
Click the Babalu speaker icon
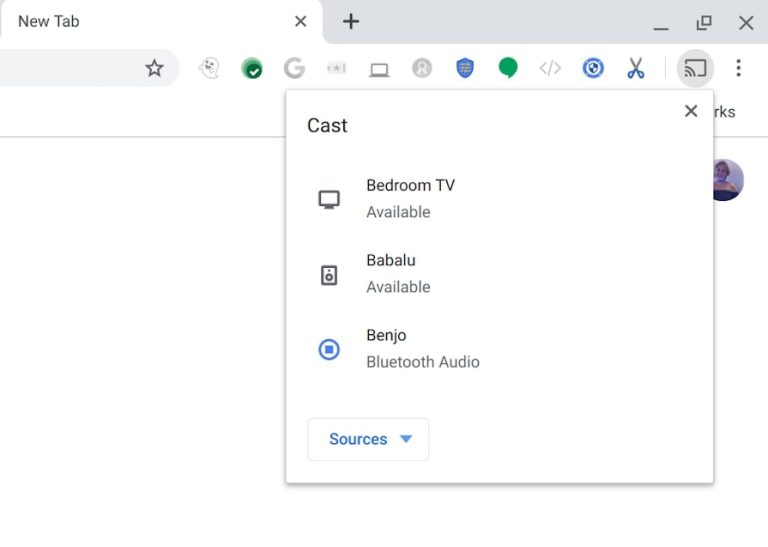(x=329, y=275)
